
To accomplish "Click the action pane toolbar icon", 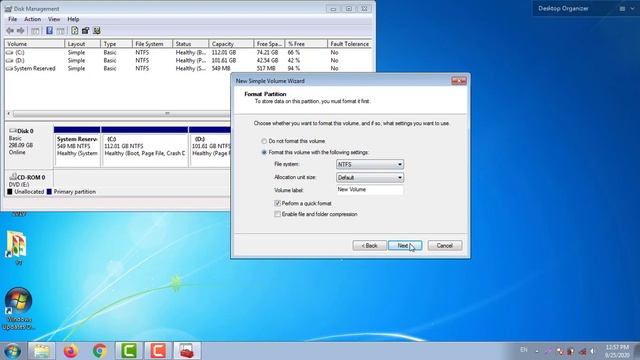I will pyautogui.click(x=61, y=31).
